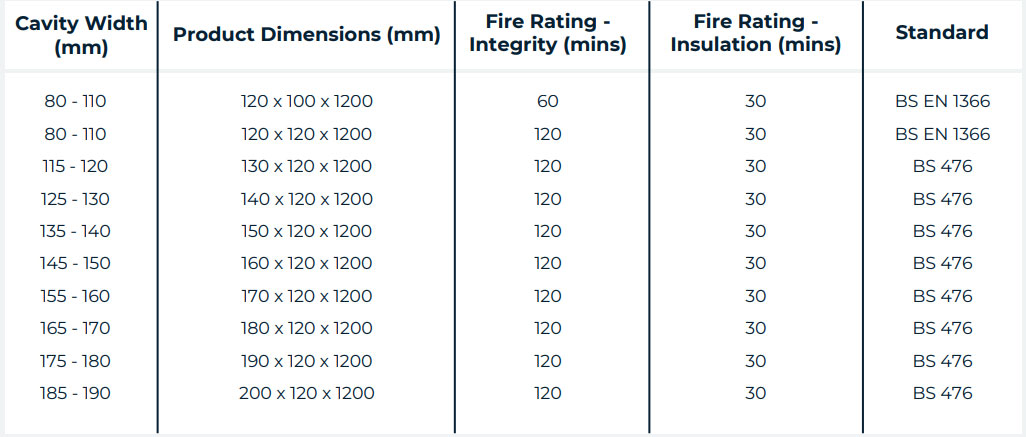Select the 115 - 120 cavity width cell
Viewport: 1026px width, 437px height.
coord(76,166)
